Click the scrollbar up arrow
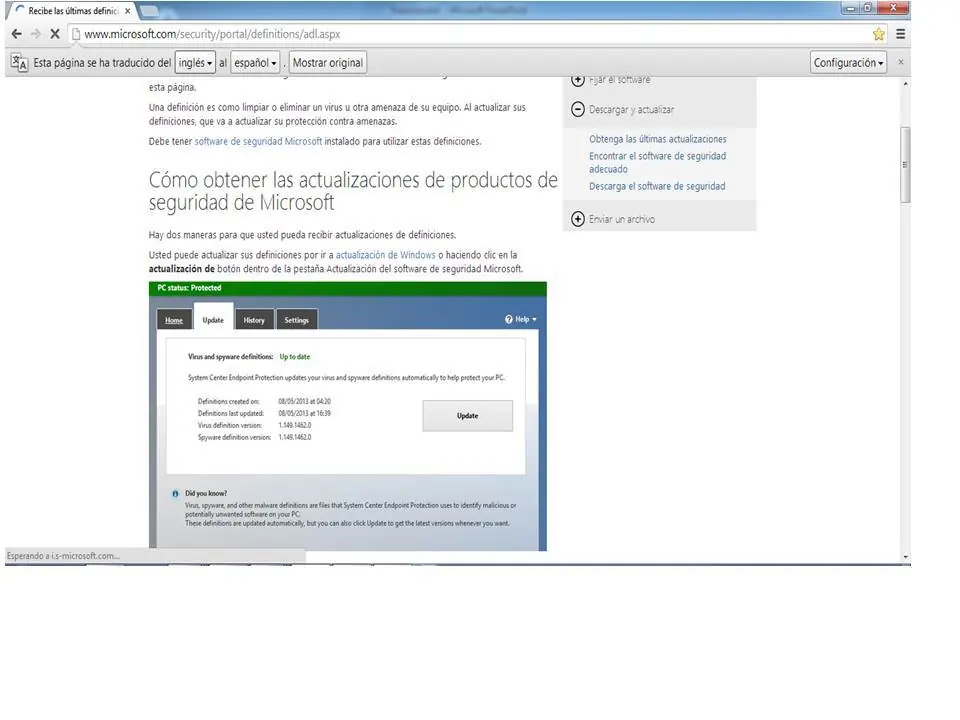Viewport: 960px width, 720px height. coord(906,83)
